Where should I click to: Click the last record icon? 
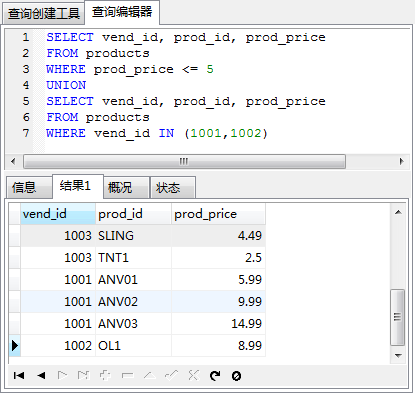point(84,376)
